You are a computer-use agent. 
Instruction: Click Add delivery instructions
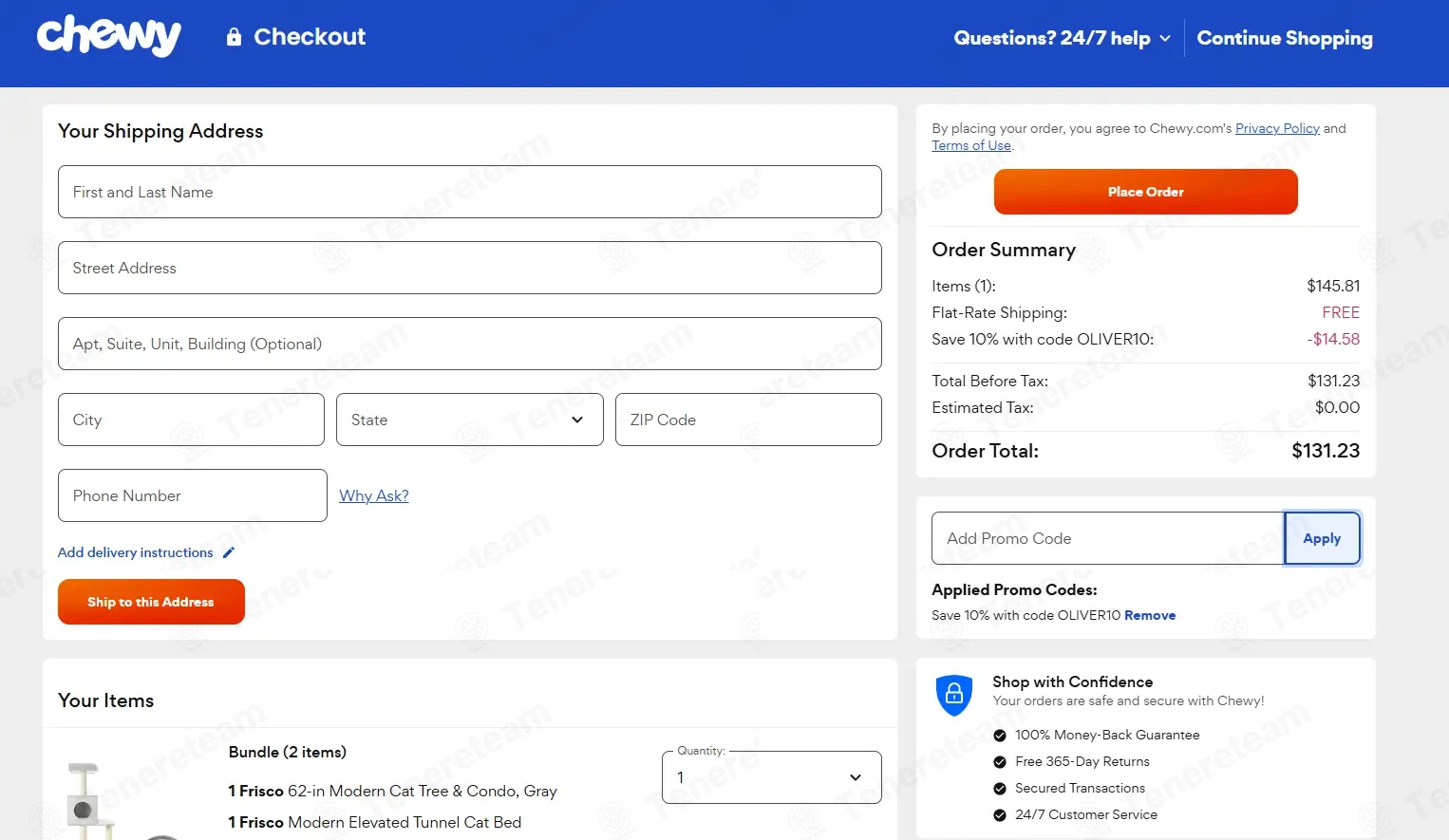[x=136, y=552]
